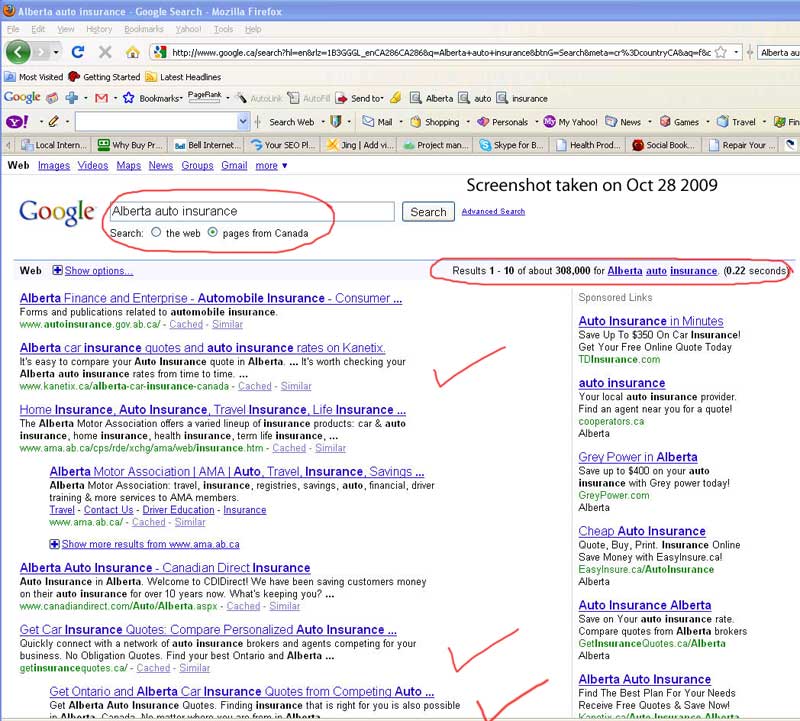Open Yahoo Travel toolbar button
The width and height of the screenshot is (800, 721).
(x=736, y=122)
